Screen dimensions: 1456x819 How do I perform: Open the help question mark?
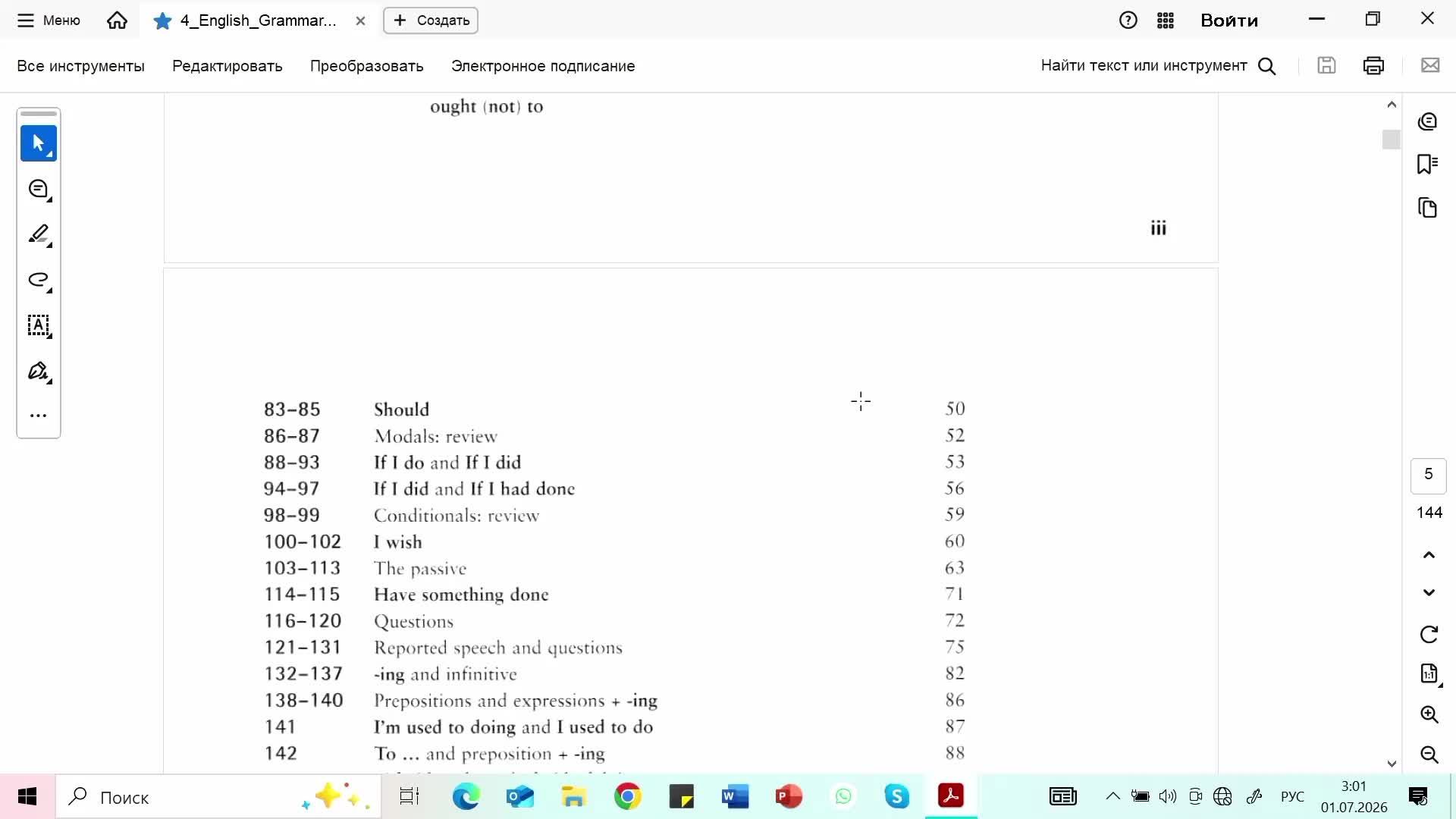1128,20
